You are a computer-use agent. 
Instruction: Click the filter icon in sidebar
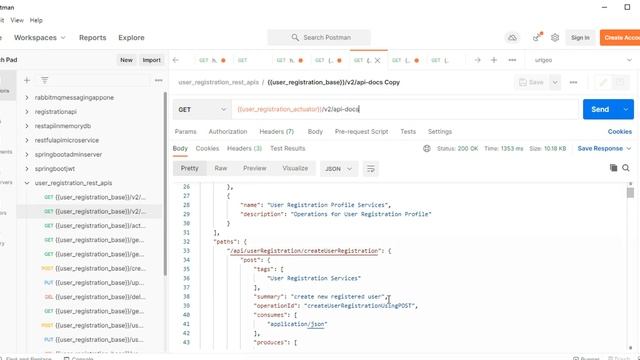pyautogui.click(x=44, y=80)
